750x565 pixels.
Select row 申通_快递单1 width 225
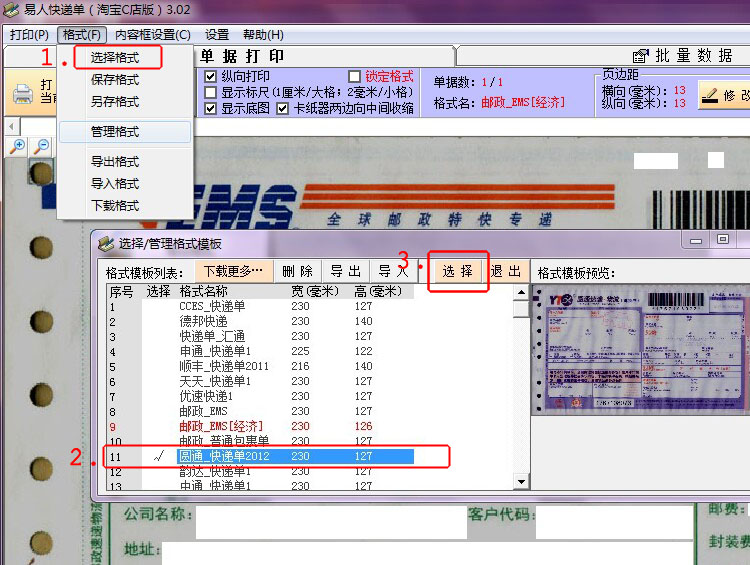click(260, 351)
